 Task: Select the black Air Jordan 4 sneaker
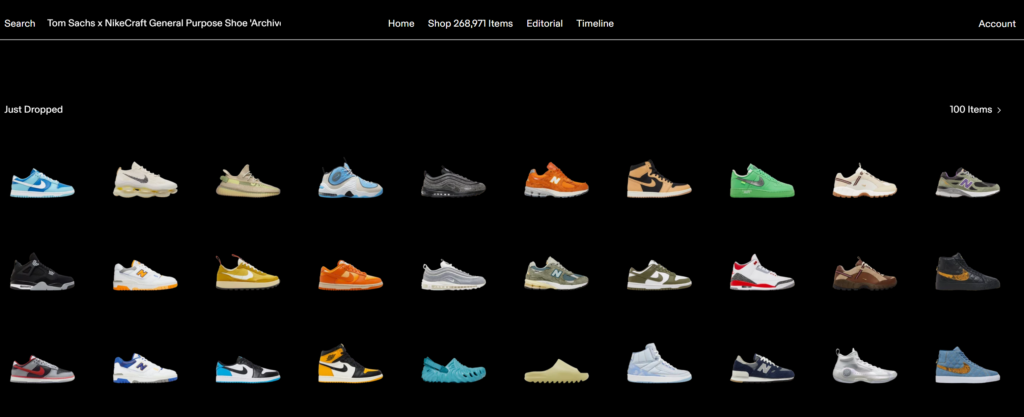pos(42,272)
